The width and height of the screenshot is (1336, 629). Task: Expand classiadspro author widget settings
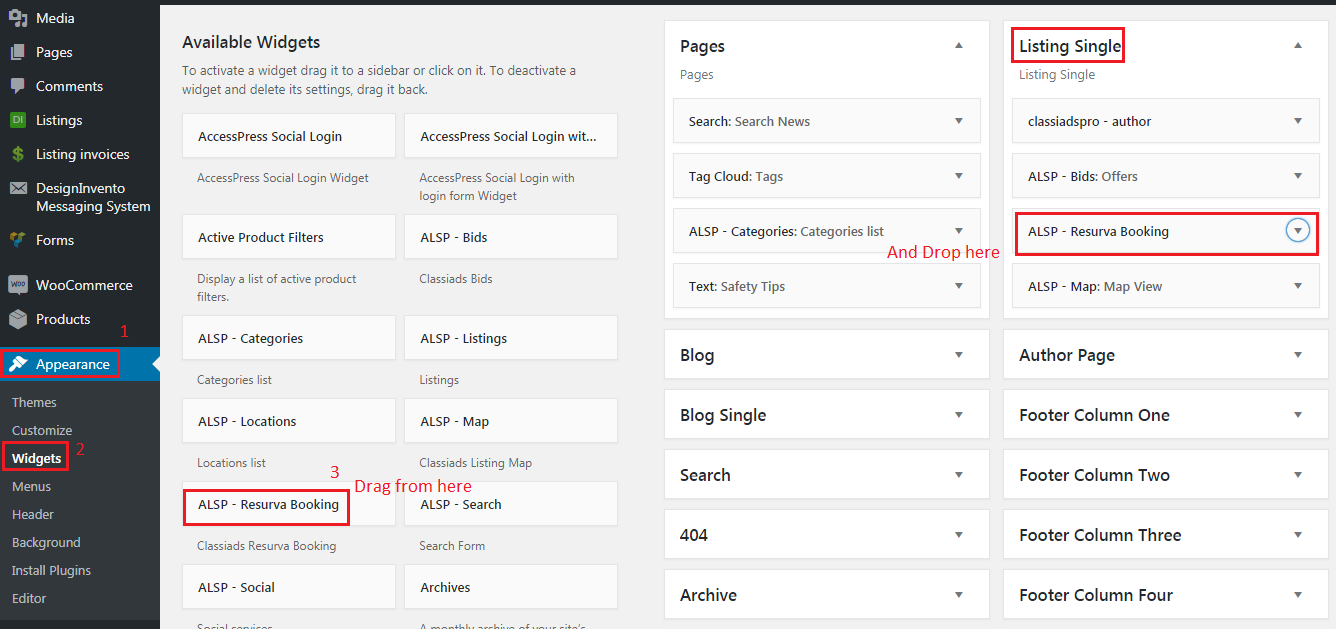click(x=1298, y=121)
